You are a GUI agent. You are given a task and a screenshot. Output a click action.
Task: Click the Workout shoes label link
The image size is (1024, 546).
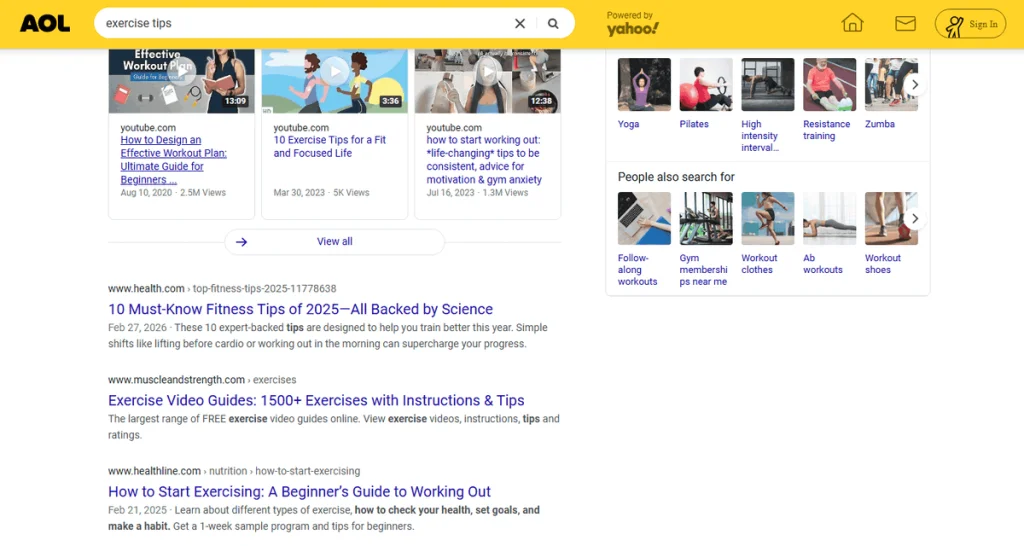[882, 264]
